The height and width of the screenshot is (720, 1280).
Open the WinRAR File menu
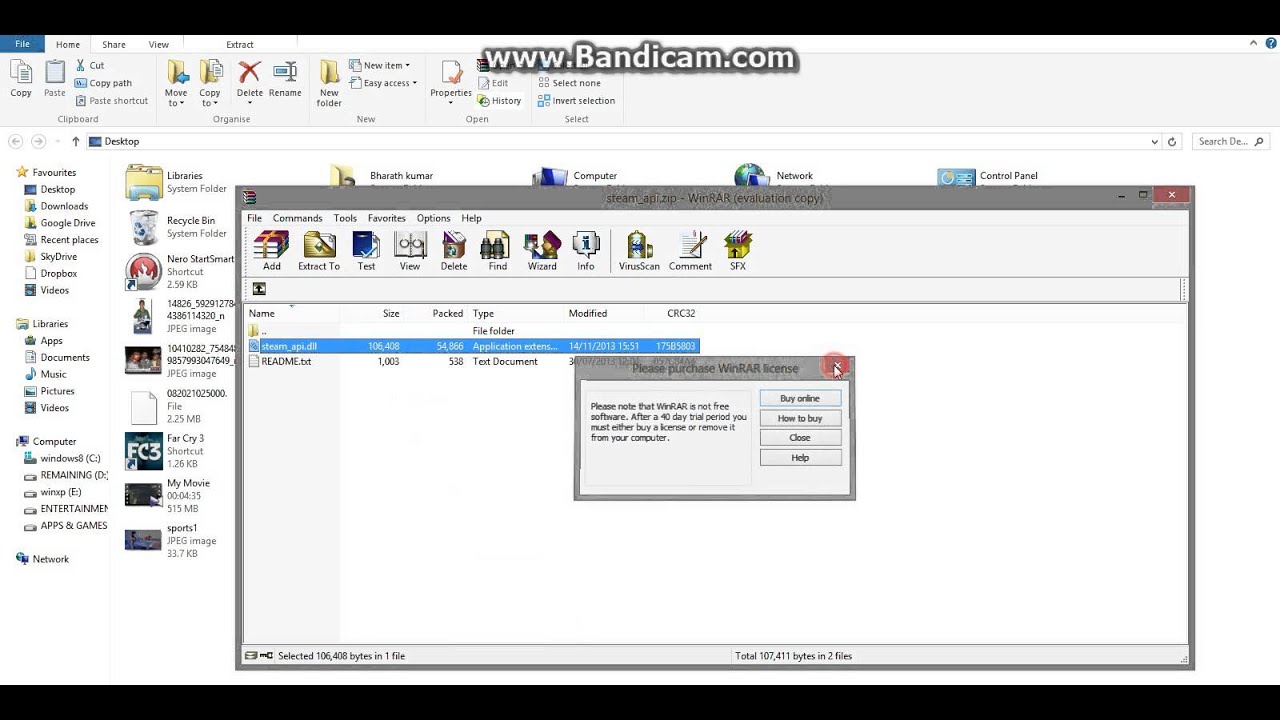click(254, 218)
